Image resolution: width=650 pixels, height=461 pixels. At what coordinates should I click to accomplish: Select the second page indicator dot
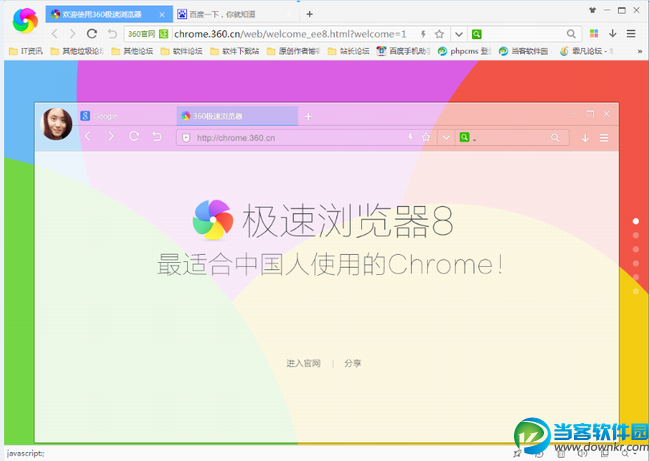pyautogui.click(x=636, y=235)
